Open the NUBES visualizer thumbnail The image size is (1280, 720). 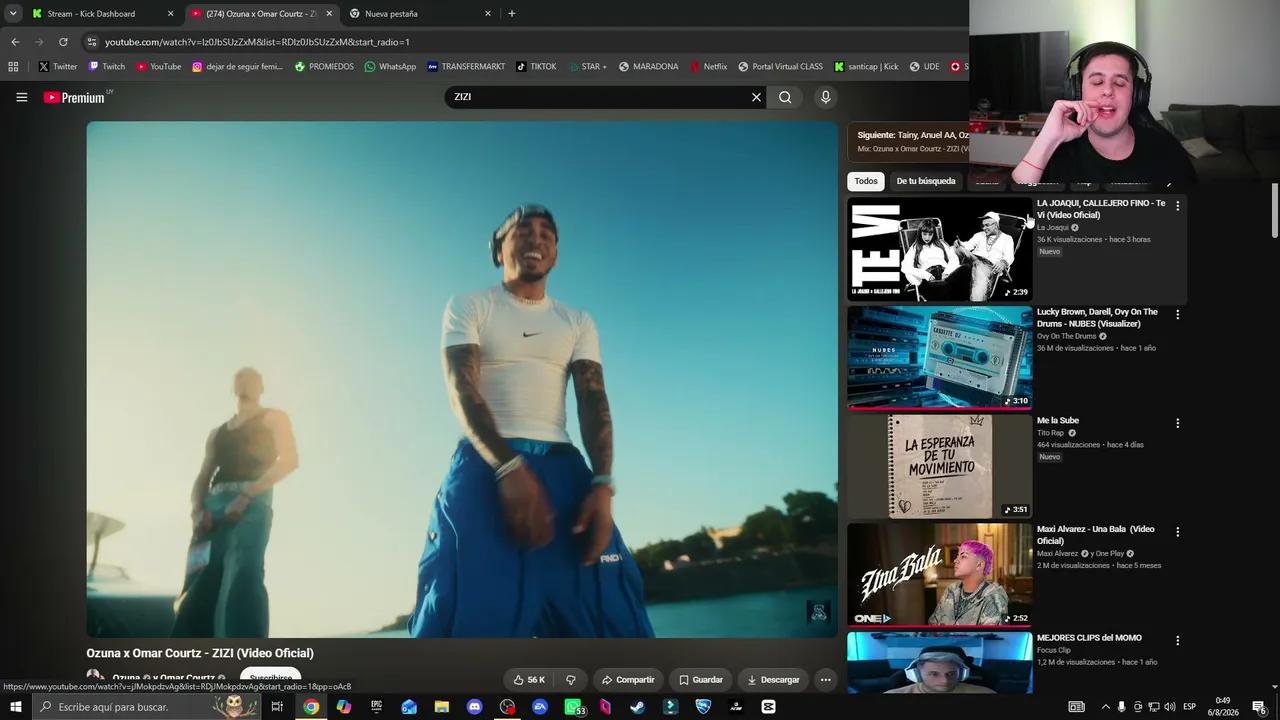[x=939, y=358]
